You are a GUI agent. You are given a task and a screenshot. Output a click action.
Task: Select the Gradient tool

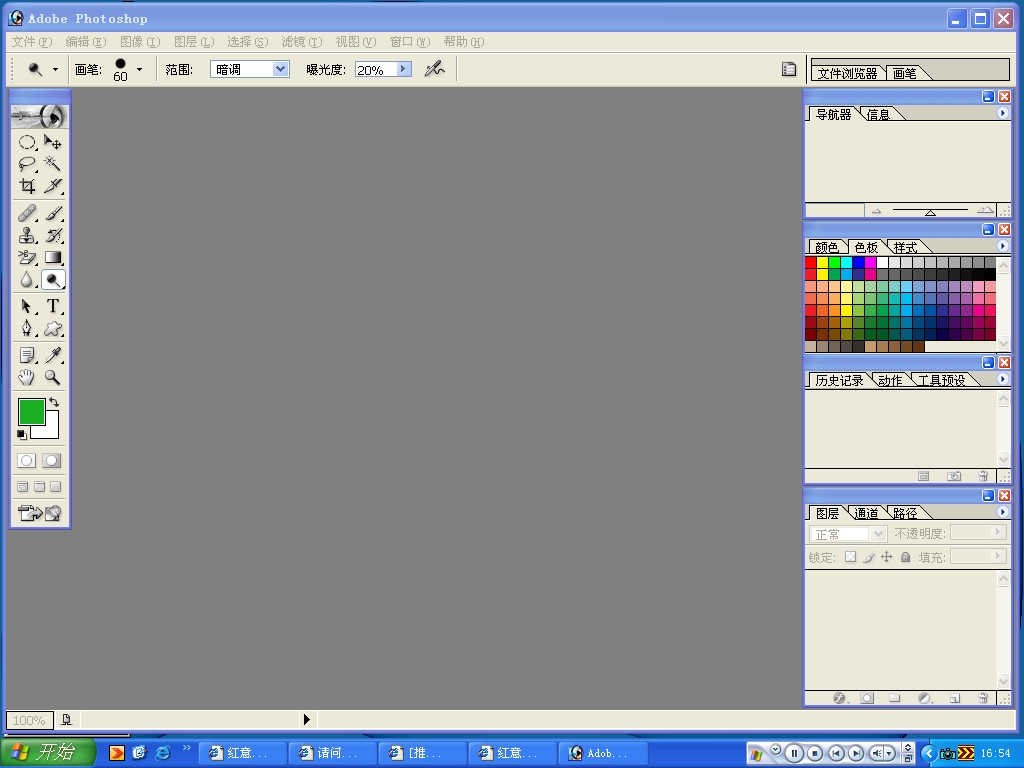click(52, 257)
